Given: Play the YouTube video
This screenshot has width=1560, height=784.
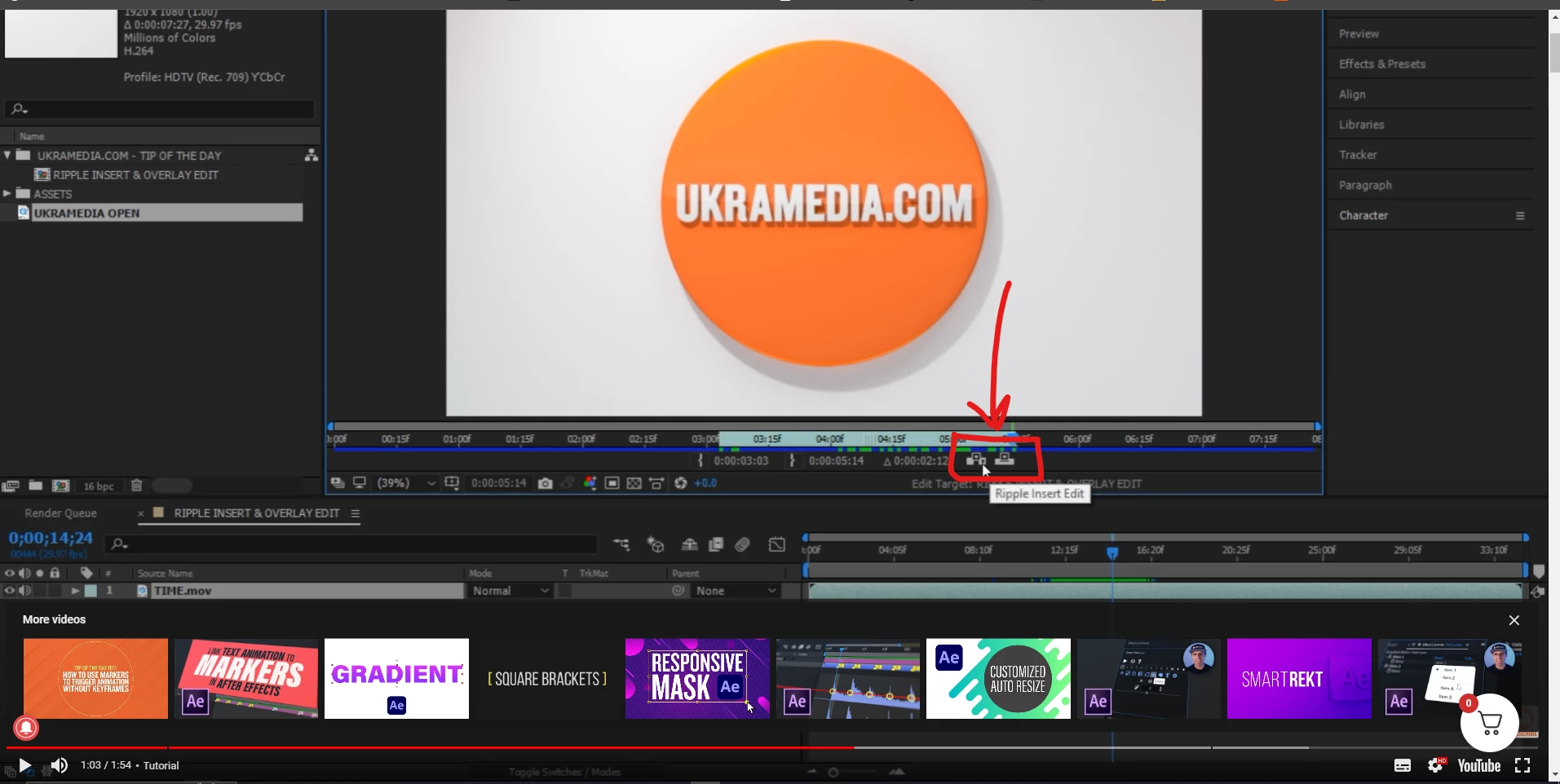Looking at the screenshot, I should tap(25, 765).
